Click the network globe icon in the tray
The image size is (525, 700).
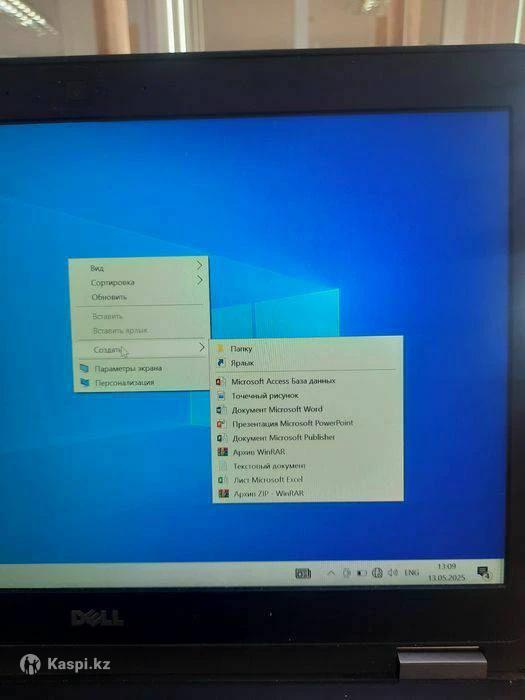pyautogui.click(x=377, y=573)
